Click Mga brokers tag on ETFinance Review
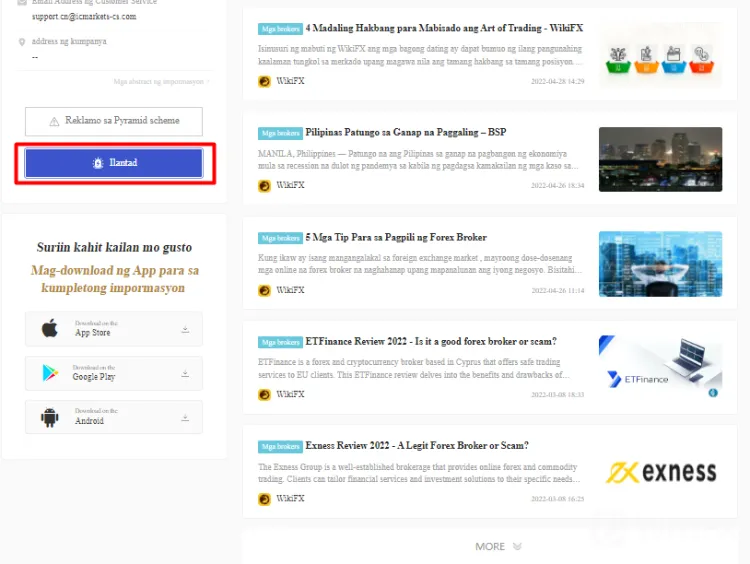 click(x=280, y=342)
